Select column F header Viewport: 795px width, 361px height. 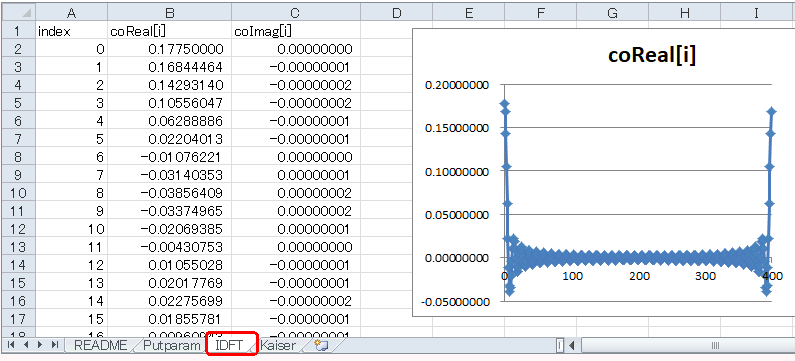pos(540,12)
